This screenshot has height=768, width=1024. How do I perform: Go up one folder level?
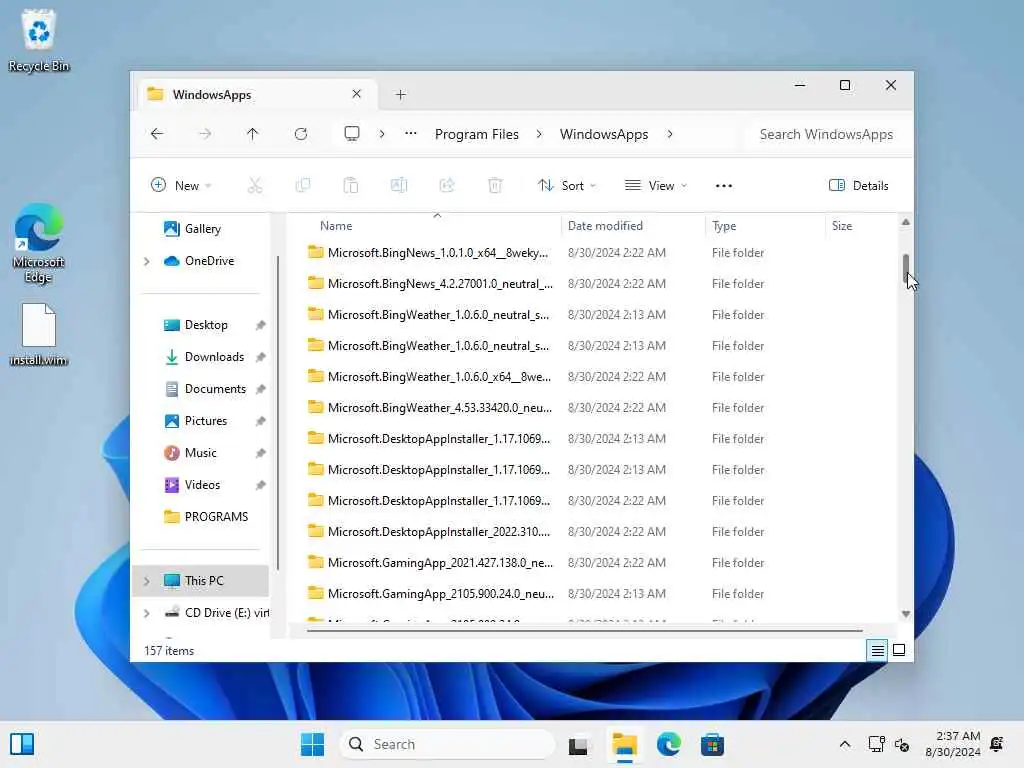tap(253, 134)
